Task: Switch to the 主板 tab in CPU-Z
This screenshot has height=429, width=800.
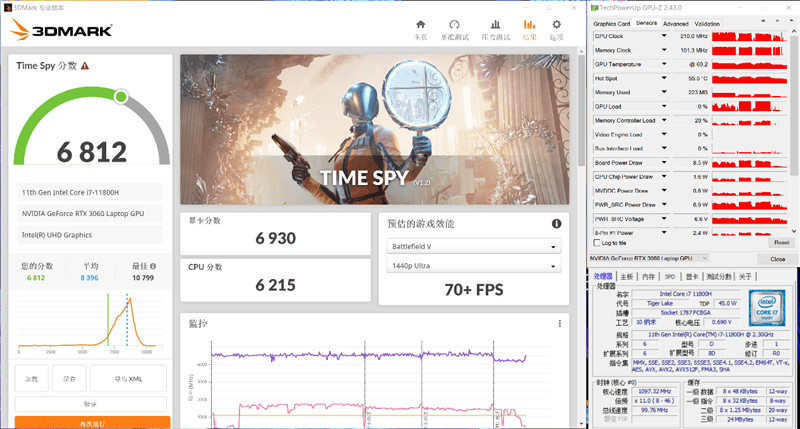Action: click(x=627, y=276)
